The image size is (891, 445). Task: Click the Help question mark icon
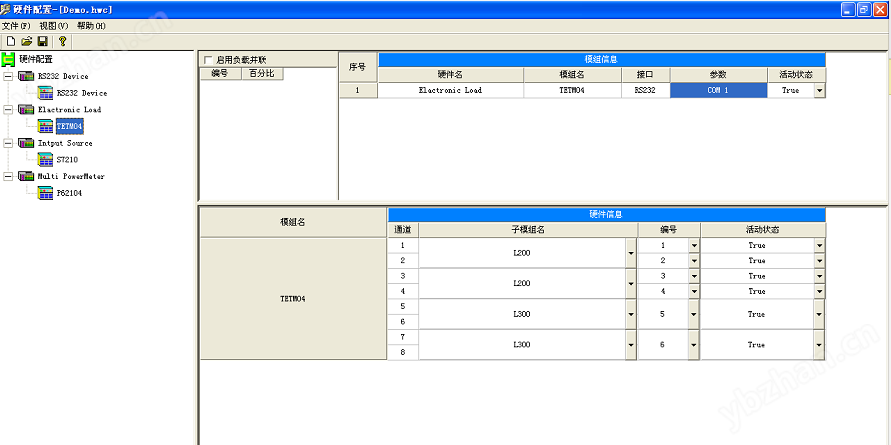click(62, 41)
